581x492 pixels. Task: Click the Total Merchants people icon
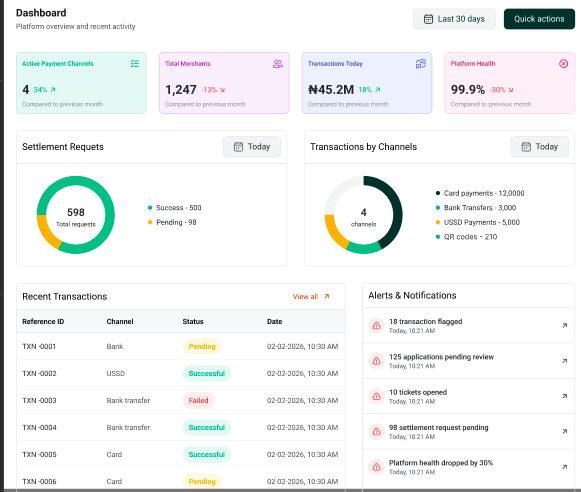click(x=278, y=64)
